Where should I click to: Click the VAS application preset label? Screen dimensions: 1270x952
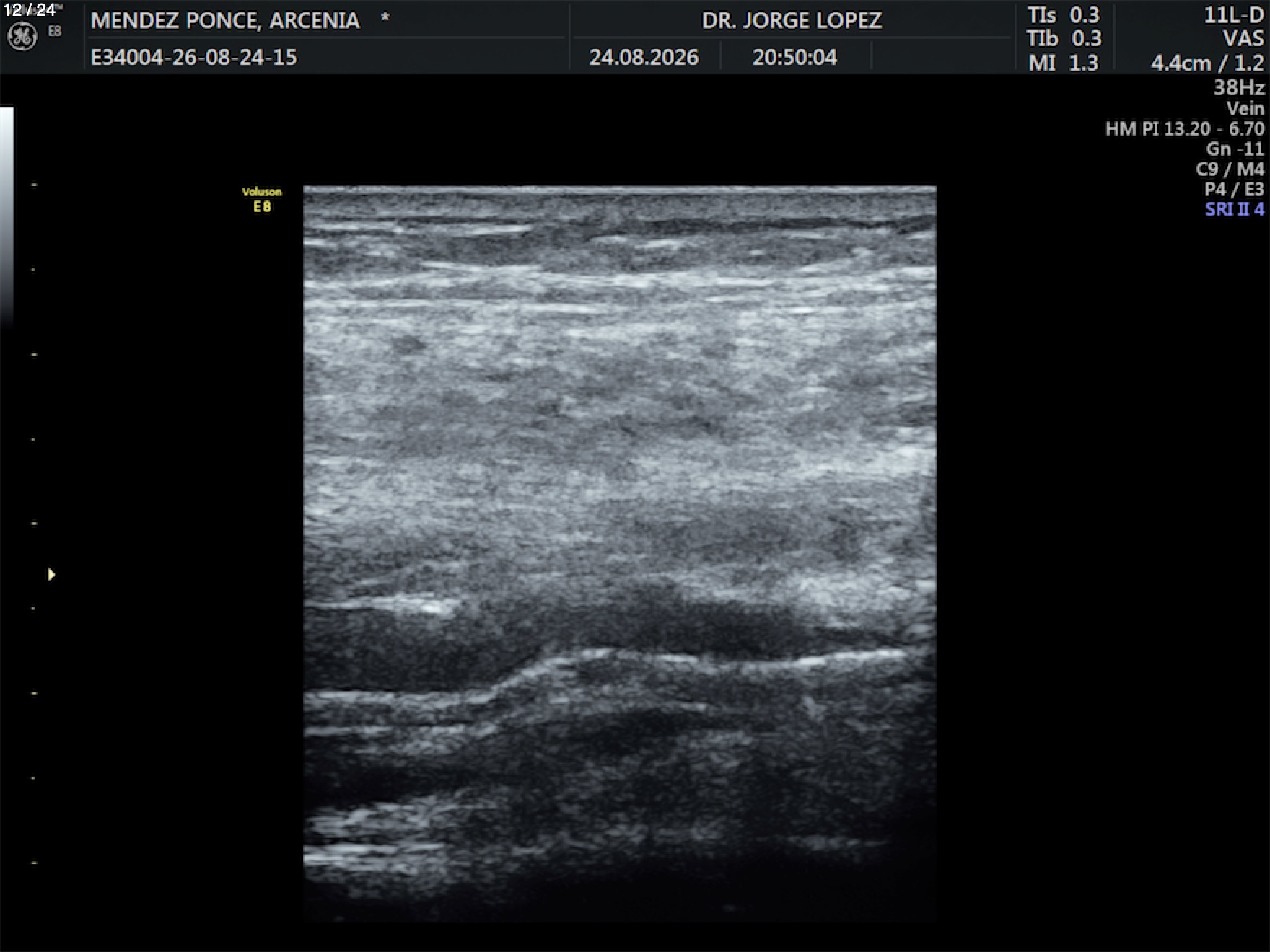pos(1243,38)
